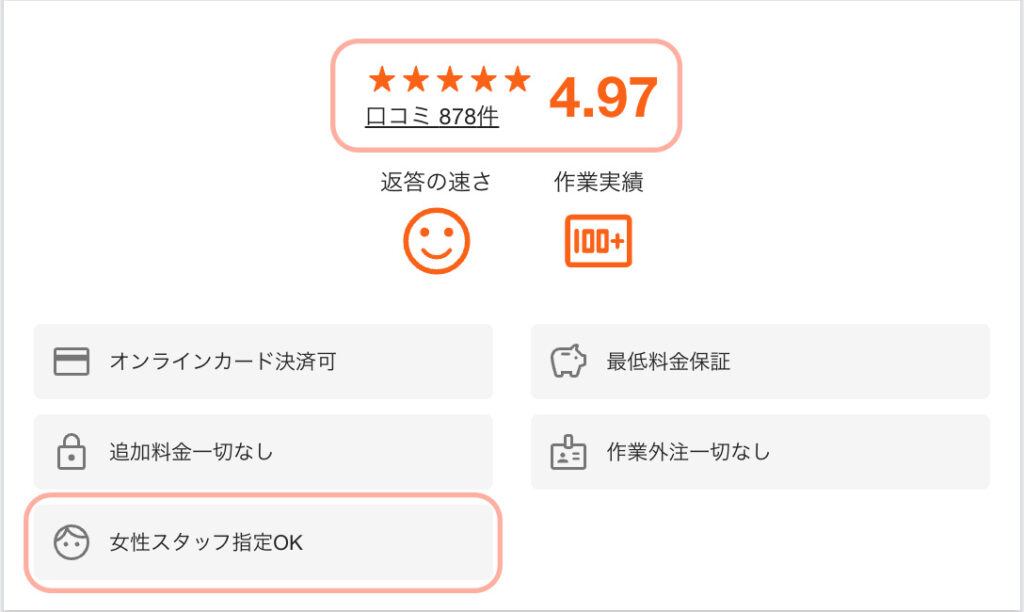Click the 返答の速さ heading text

[x=436, y=182]
